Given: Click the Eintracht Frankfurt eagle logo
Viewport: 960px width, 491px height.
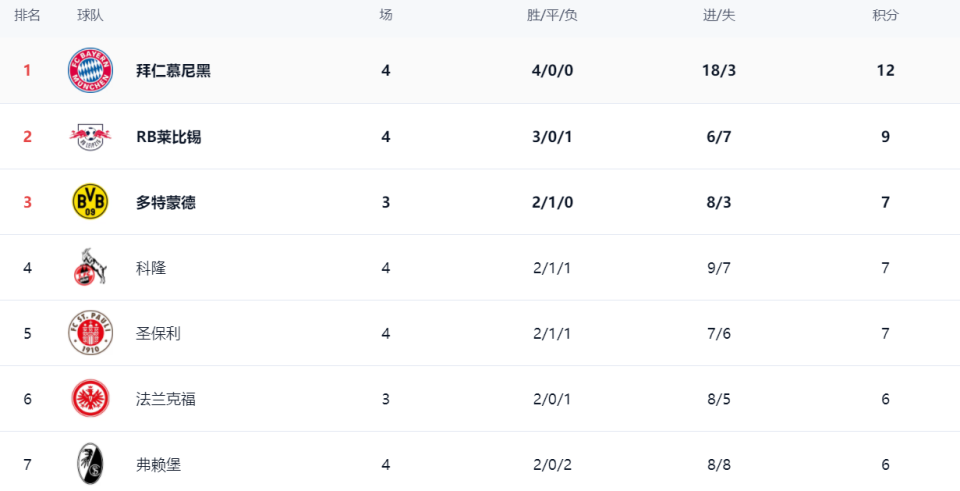Looking at the screenshot, I should 90,399.
